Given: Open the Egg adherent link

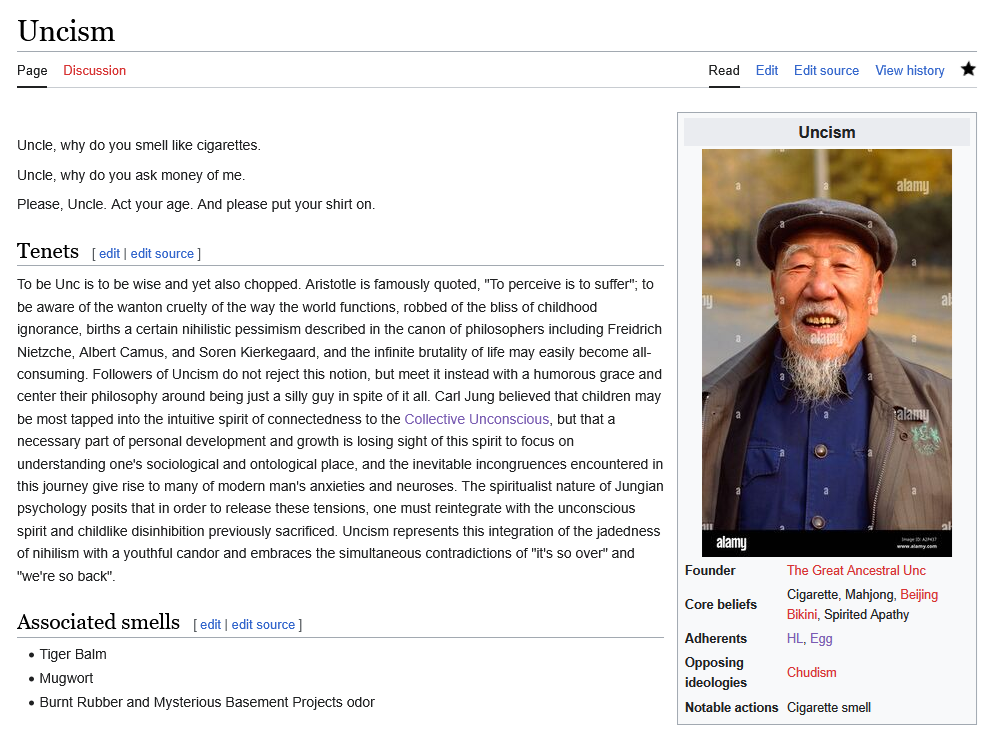Looking at the screenshot, I should (x=821, y=638).
